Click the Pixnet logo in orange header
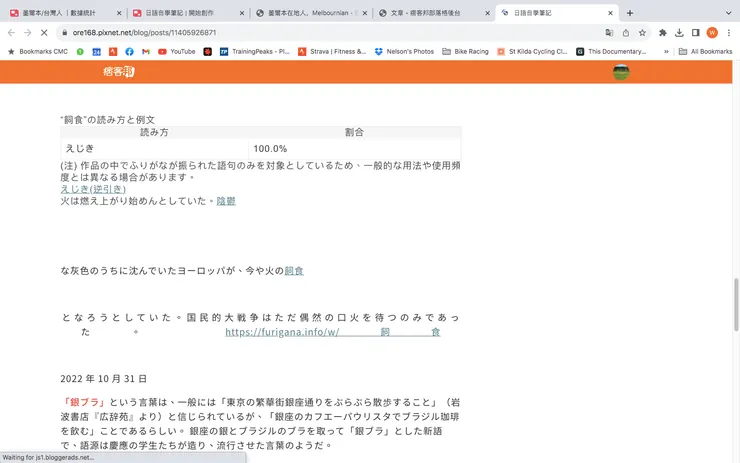This screenshot has width=740, height=463. [x=119, y=72]
